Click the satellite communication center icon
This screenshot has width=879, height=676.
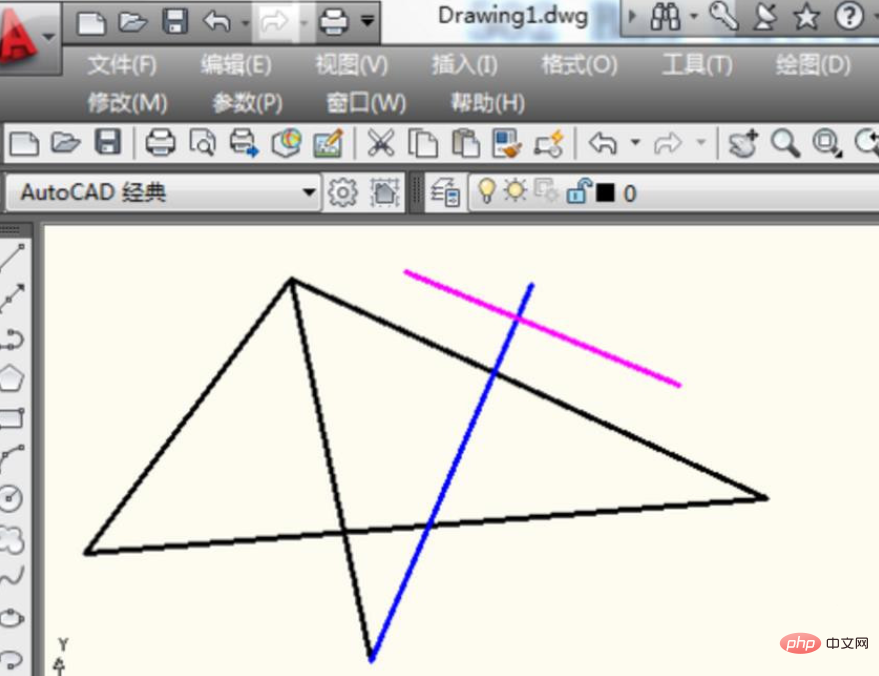(x=765, y=16)
